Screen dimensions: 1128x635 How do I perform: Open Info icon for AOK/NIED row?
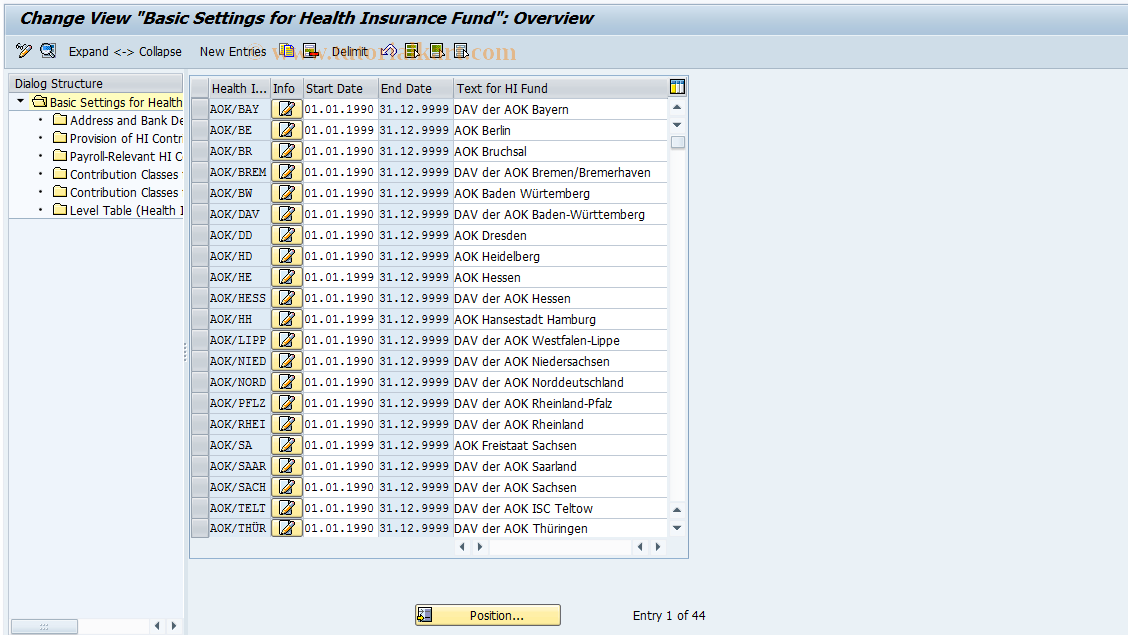tap(286, 361)
